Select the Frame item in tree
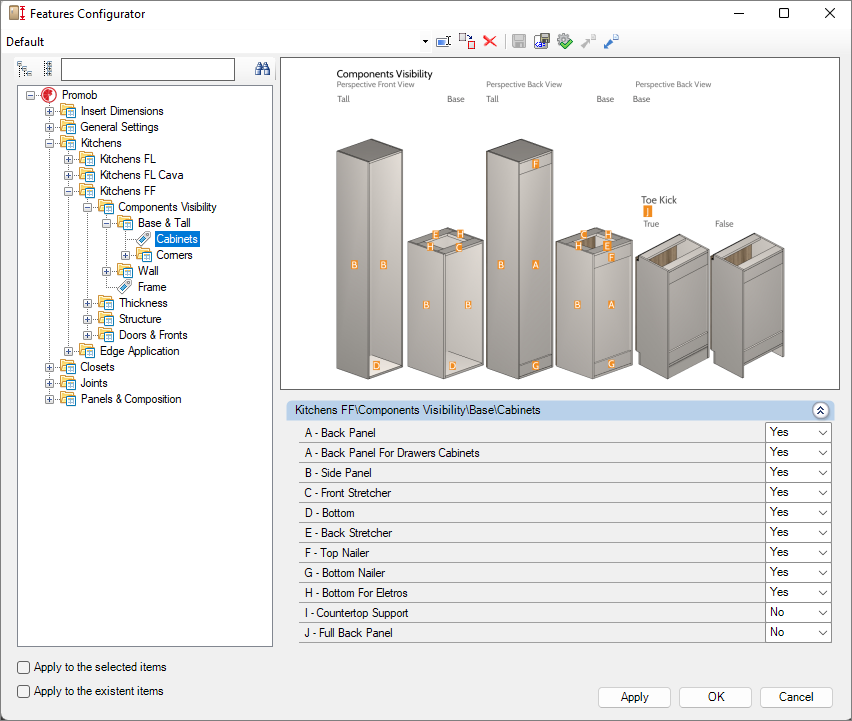 tap(152, 287)
